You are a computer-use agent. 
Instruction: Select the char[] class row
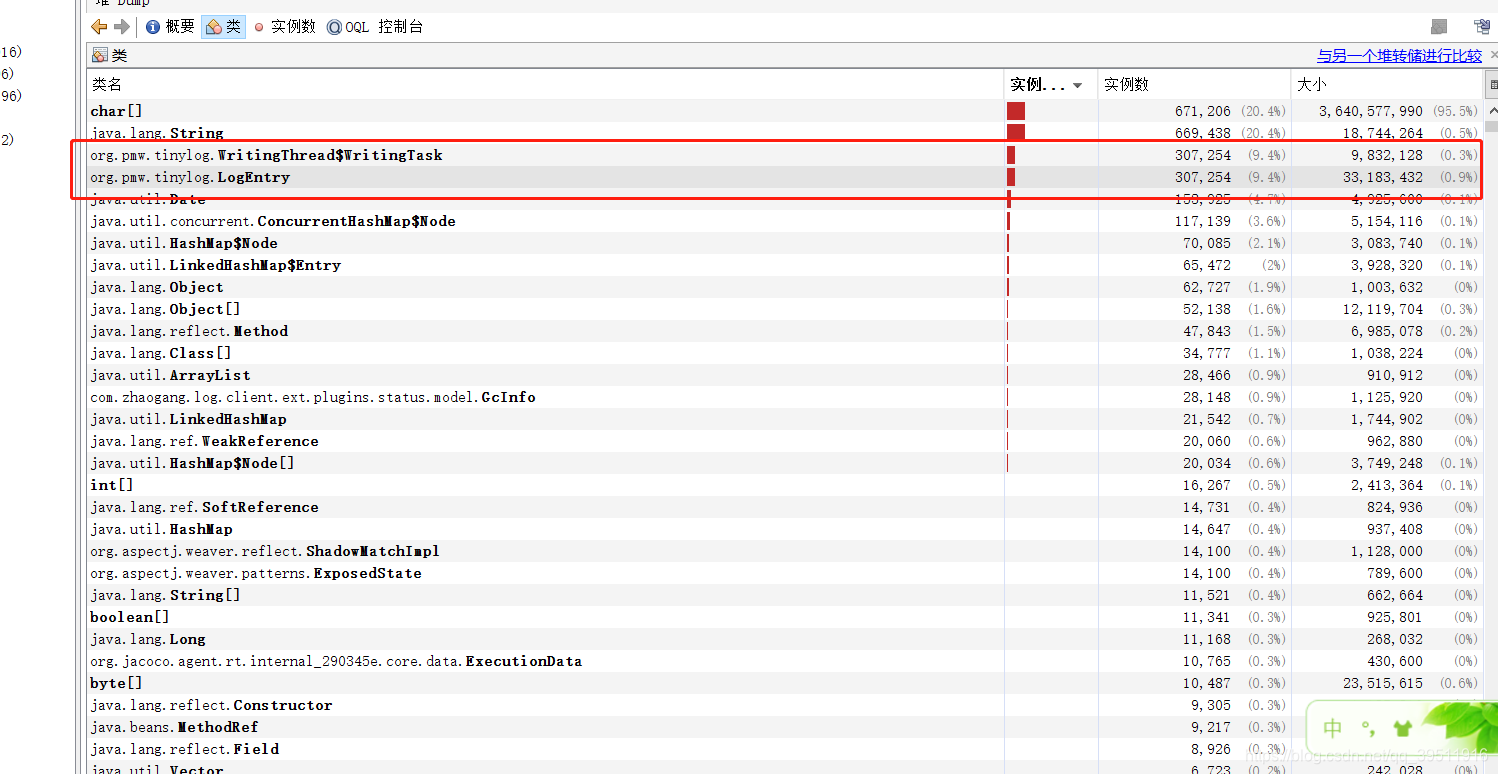click(x=785, y=111)
